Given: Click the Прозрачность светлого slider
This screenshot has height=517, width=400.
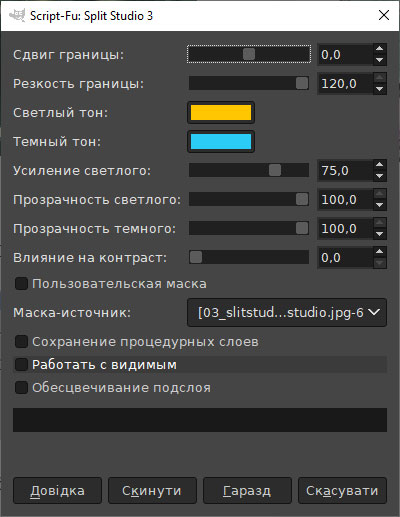Looking at the screenshot, I should (x=249, y=199).
